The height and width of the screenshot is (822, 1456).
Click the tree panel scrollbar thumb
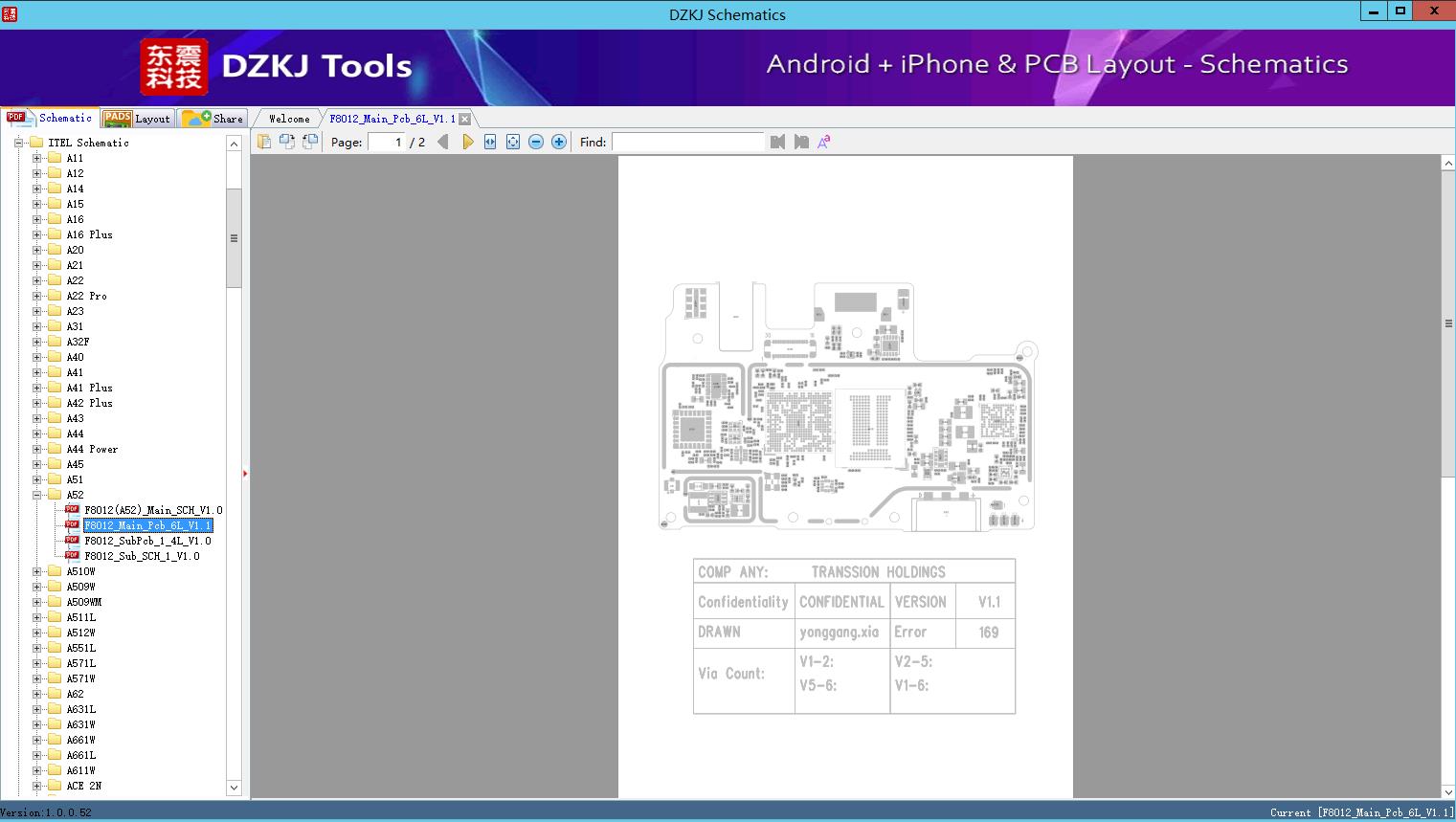point(234,238)
